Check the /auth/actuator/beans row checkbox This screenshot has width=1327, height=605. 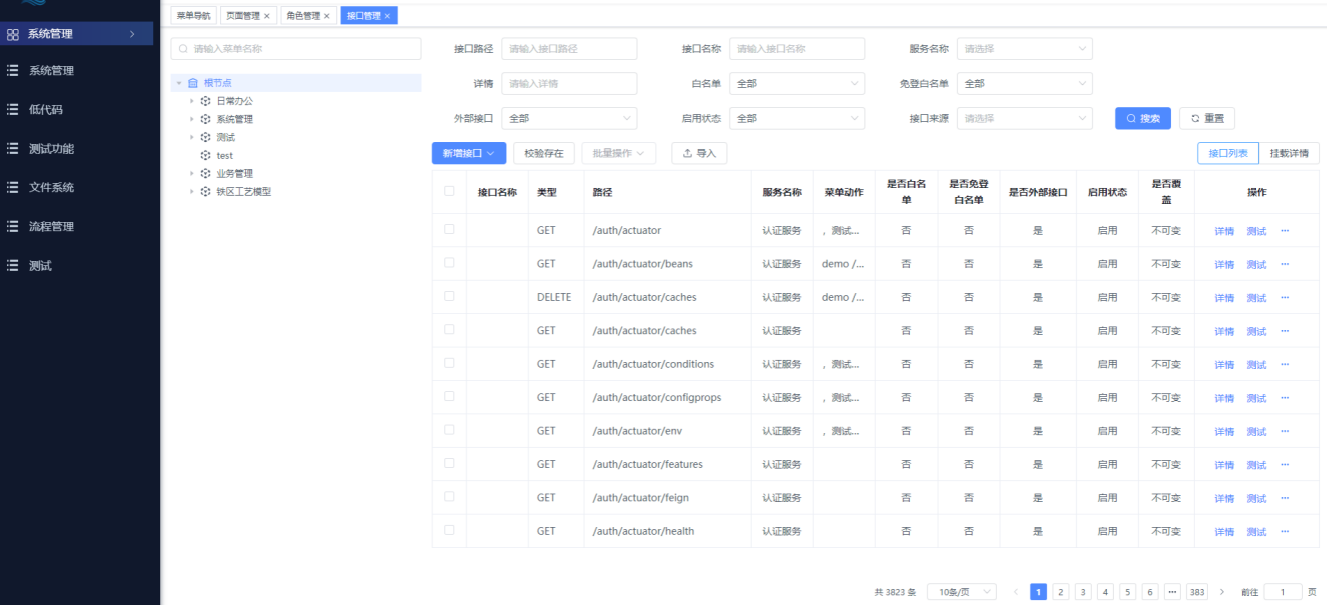[x=449, y=263]
